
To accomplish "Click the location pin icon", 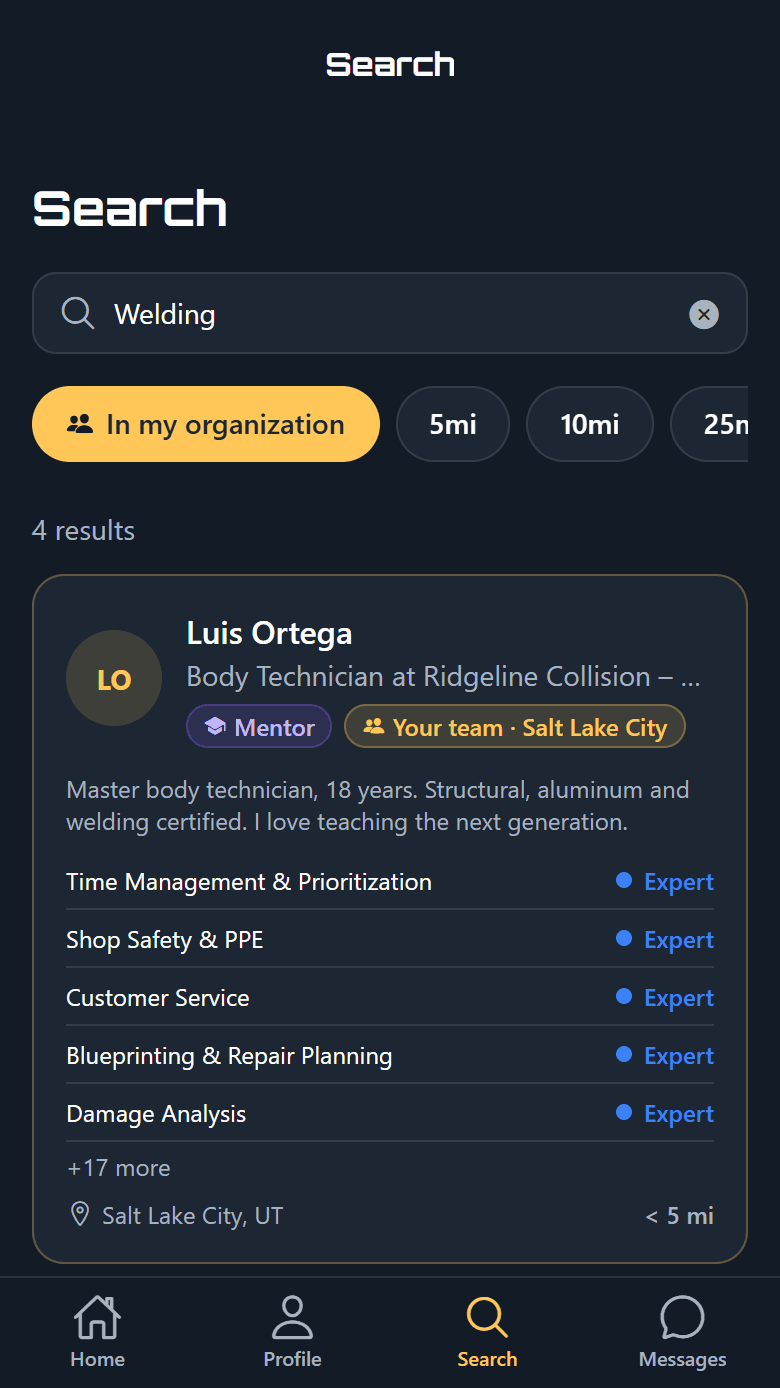I will click(79, 1215).
